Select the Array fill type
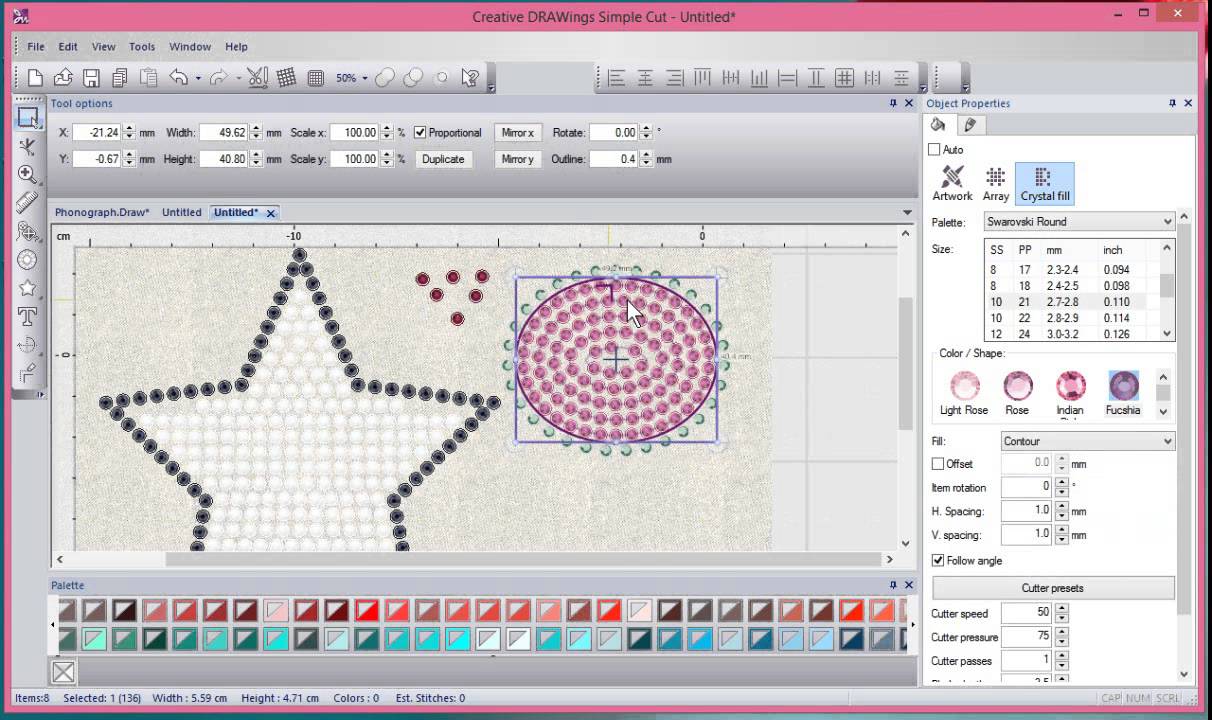The width and height of the screenshot is (1212, 720). click(x=996, y=184)
